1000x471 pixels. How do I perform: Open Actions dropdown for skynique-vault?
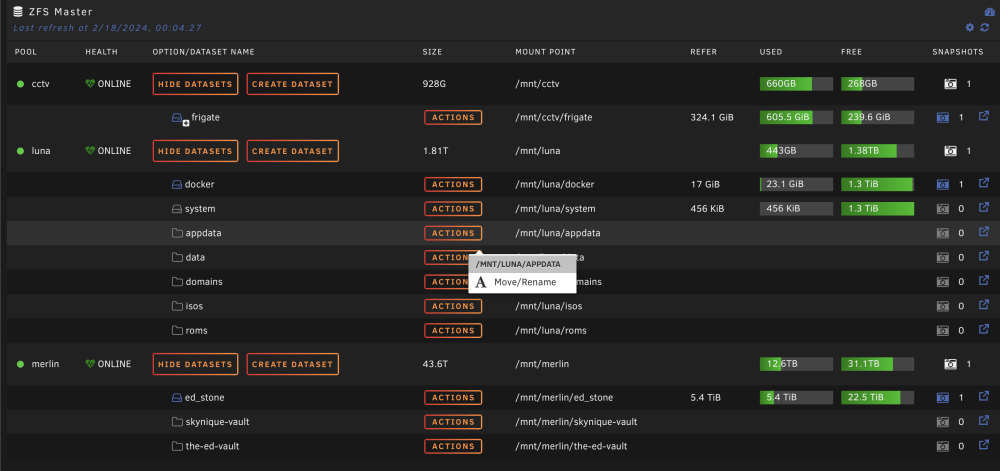pyautogui.click(x=453, y=422)
